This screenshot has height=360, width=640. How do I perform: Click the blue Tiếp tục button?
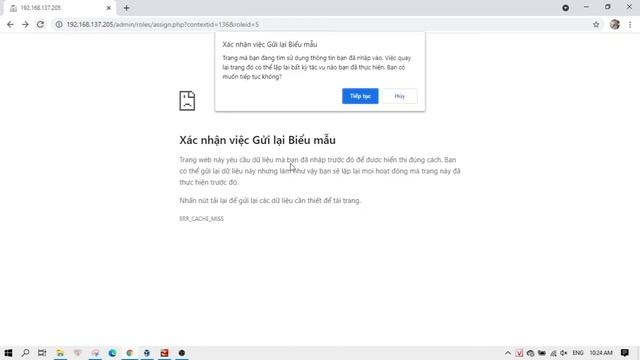[x=360, y=96]
